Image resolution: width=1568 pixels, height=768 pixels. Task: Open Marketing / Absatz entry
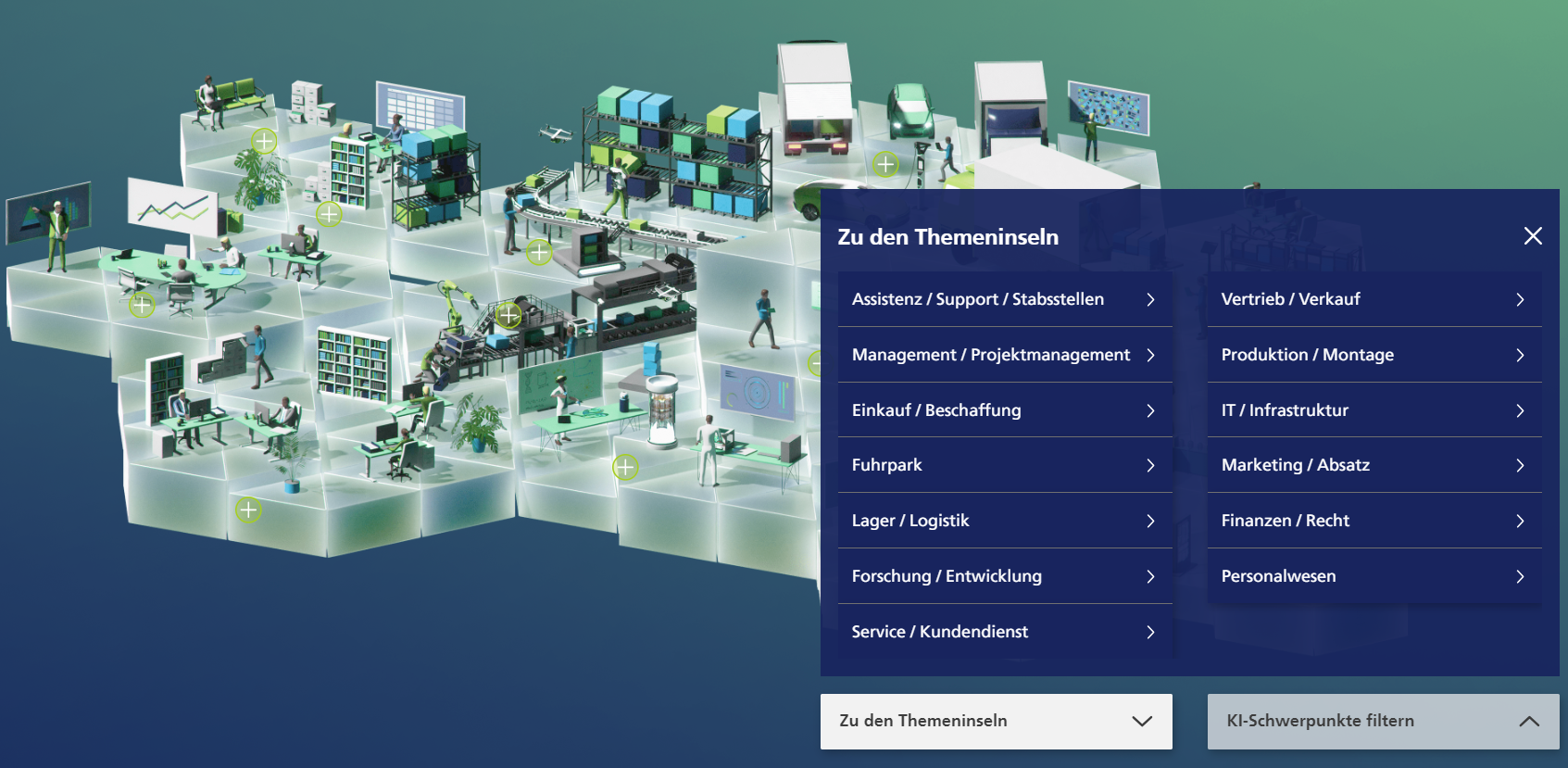[x=1295, y=465]
